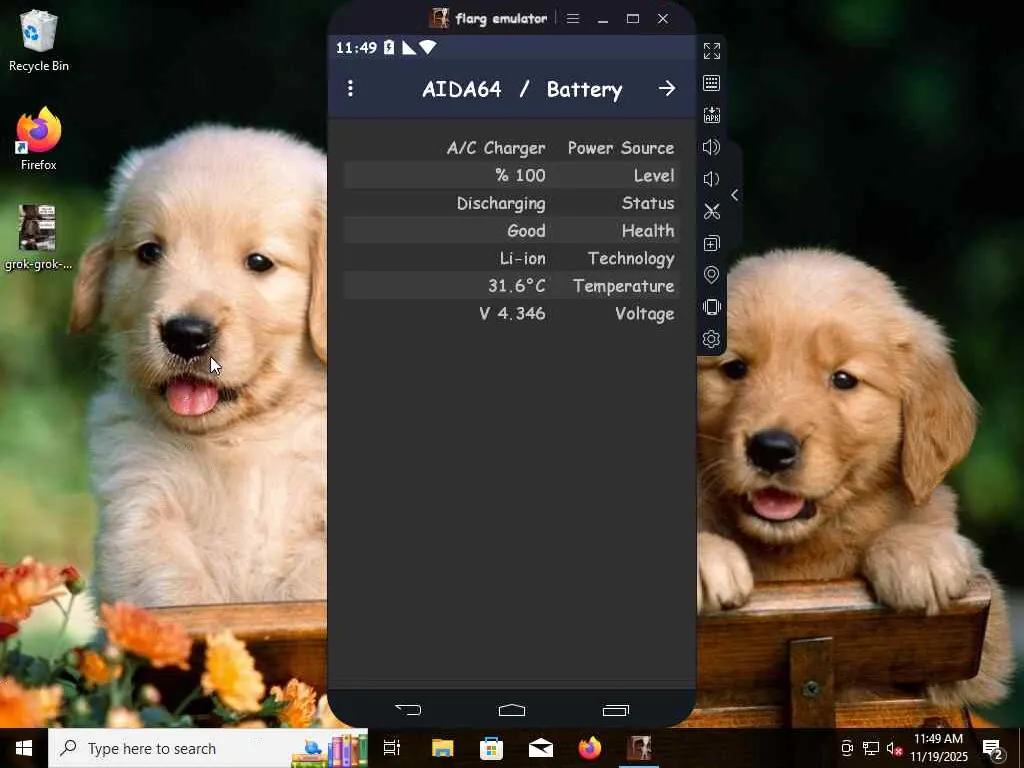The height and width of the screenshot is (768, 1024).
Task: Select the Discharging status value
Action: coord(501,204)
